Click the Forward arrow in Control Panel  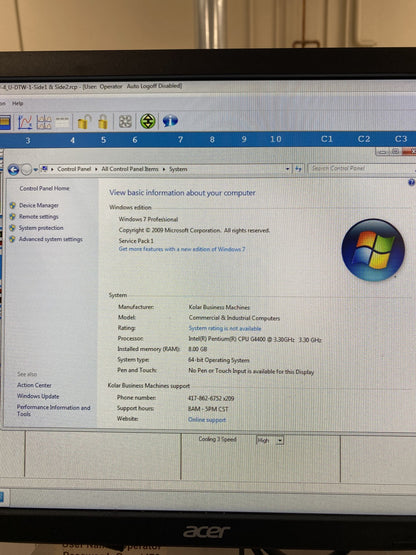coord(26,170)
